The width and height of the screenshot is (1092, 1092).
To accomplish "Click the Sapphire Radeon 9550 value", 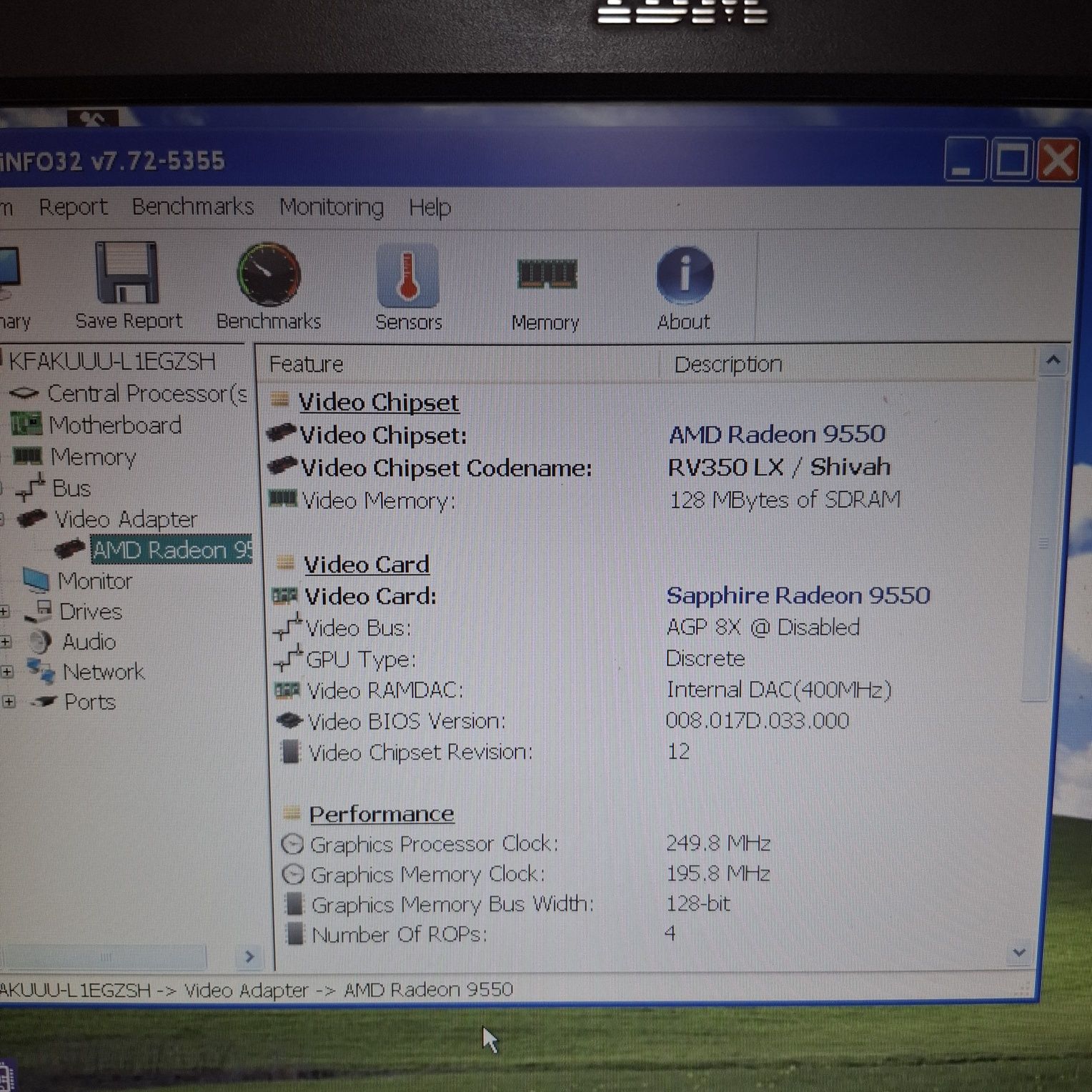I will (x=798, y=595).
